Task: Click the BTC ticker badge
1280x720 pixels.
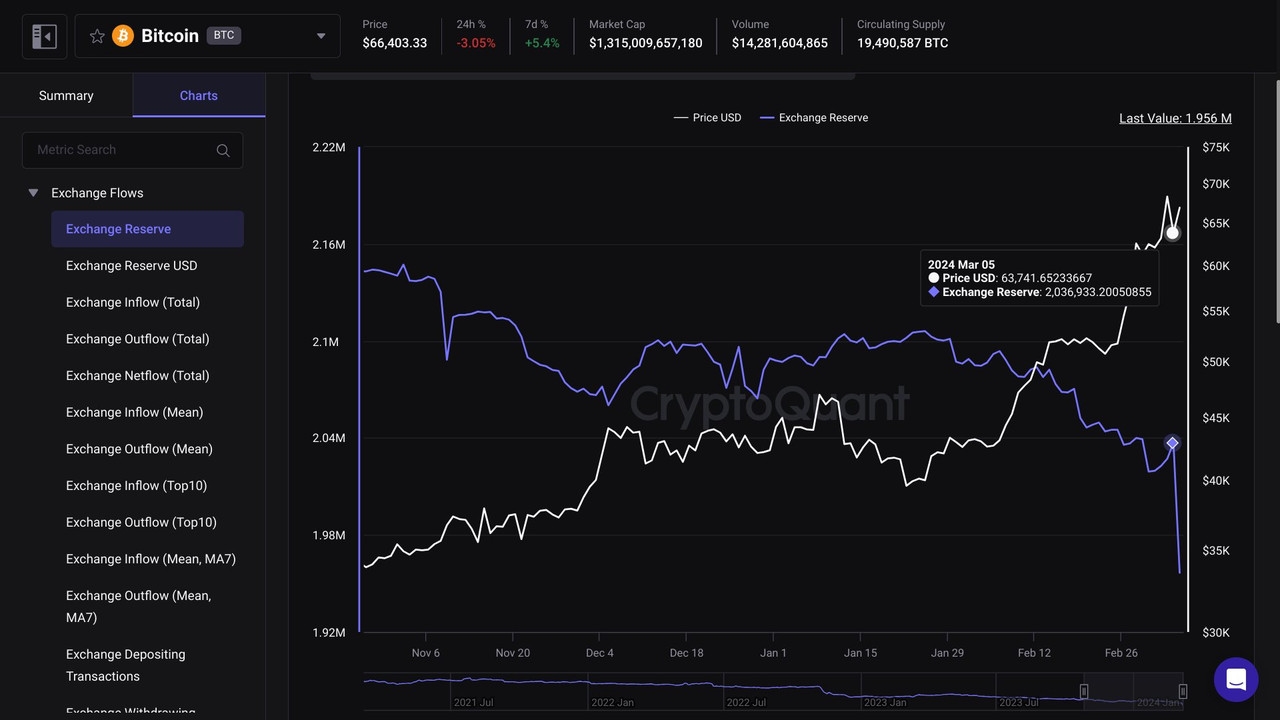Action: (x=224, y=35)
